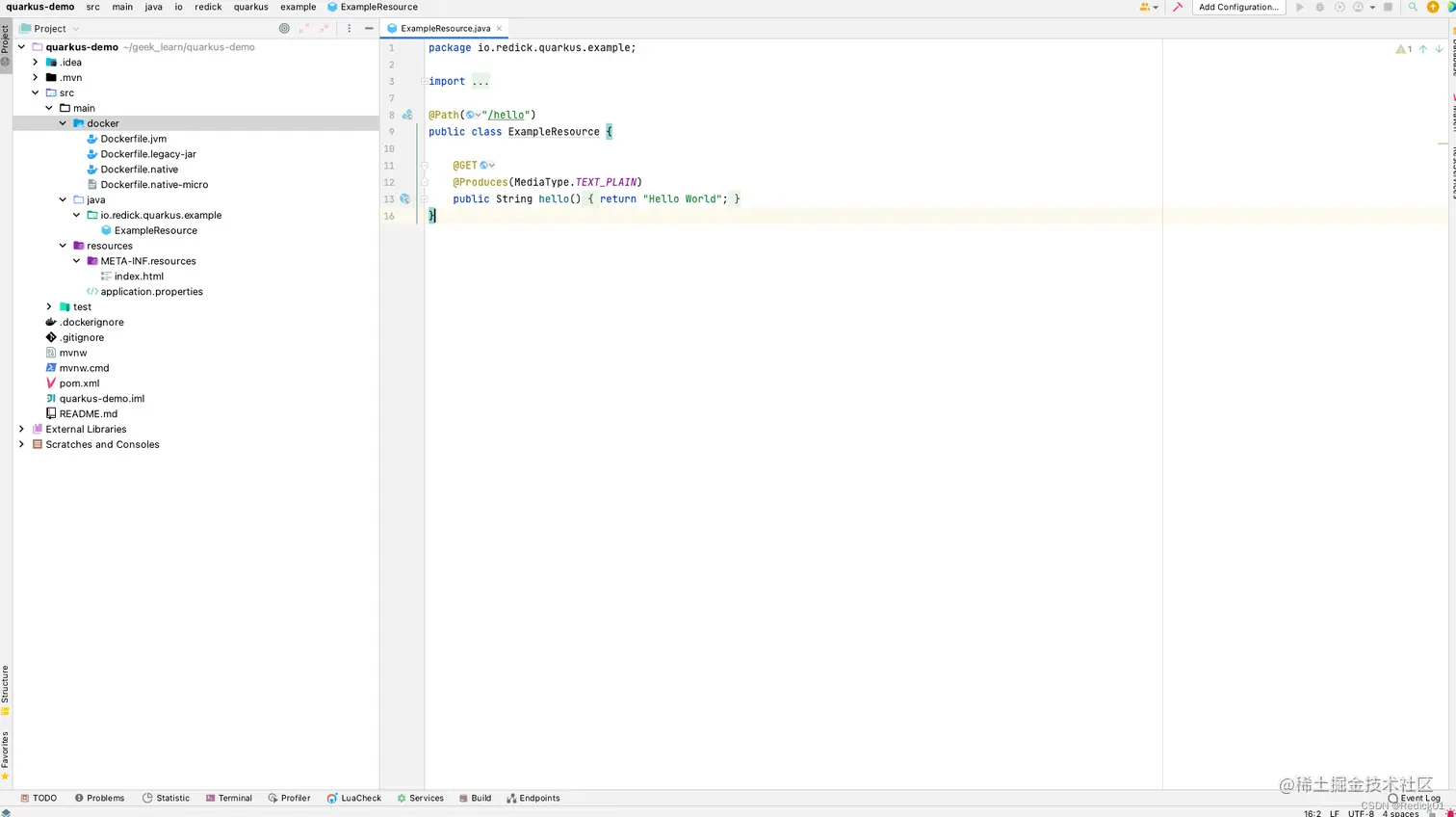Expand Scratches and Consoles node
The height and width of the screenshot is (817, 1456).
22,444
